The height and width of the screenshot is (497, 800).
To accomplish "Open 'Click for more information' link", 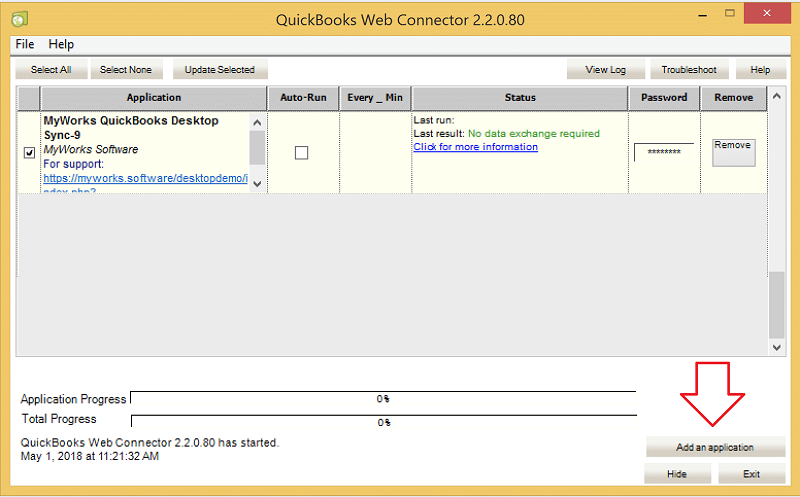I will tap(476, 146).
